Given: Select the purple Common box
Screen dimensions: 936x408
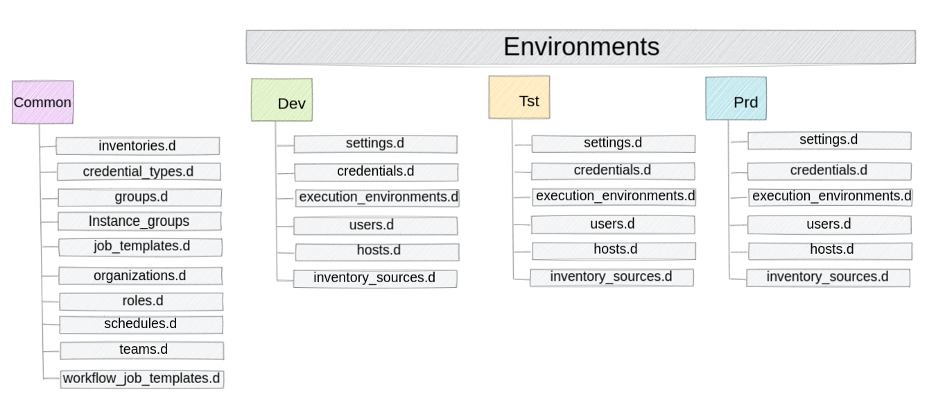Looking at the screenshot, I should pos(42,102).
